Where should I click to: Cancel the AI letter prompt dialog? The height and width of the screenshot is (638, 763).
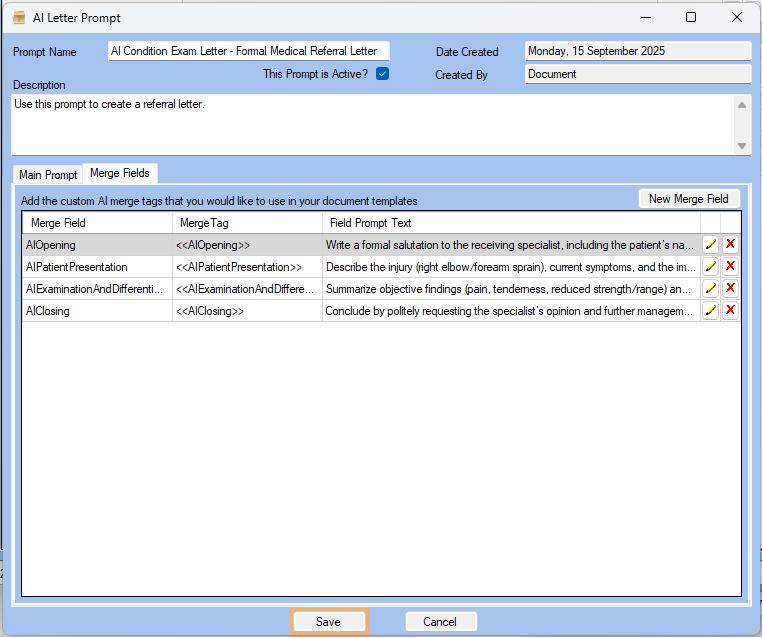[440, 622]
